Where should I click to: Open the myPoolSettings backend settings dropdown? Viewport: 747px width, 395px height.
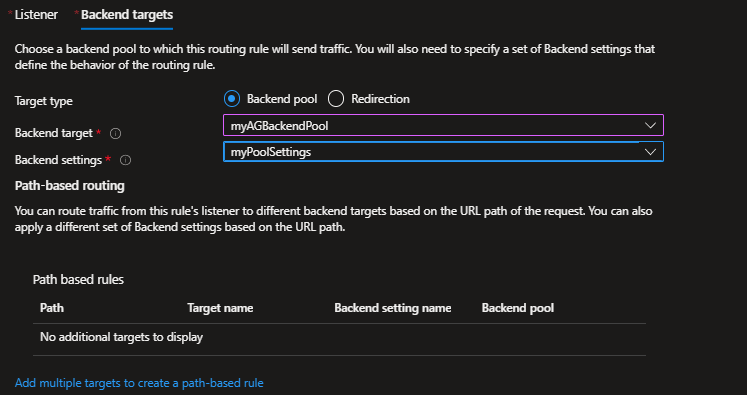pos(443,152)
